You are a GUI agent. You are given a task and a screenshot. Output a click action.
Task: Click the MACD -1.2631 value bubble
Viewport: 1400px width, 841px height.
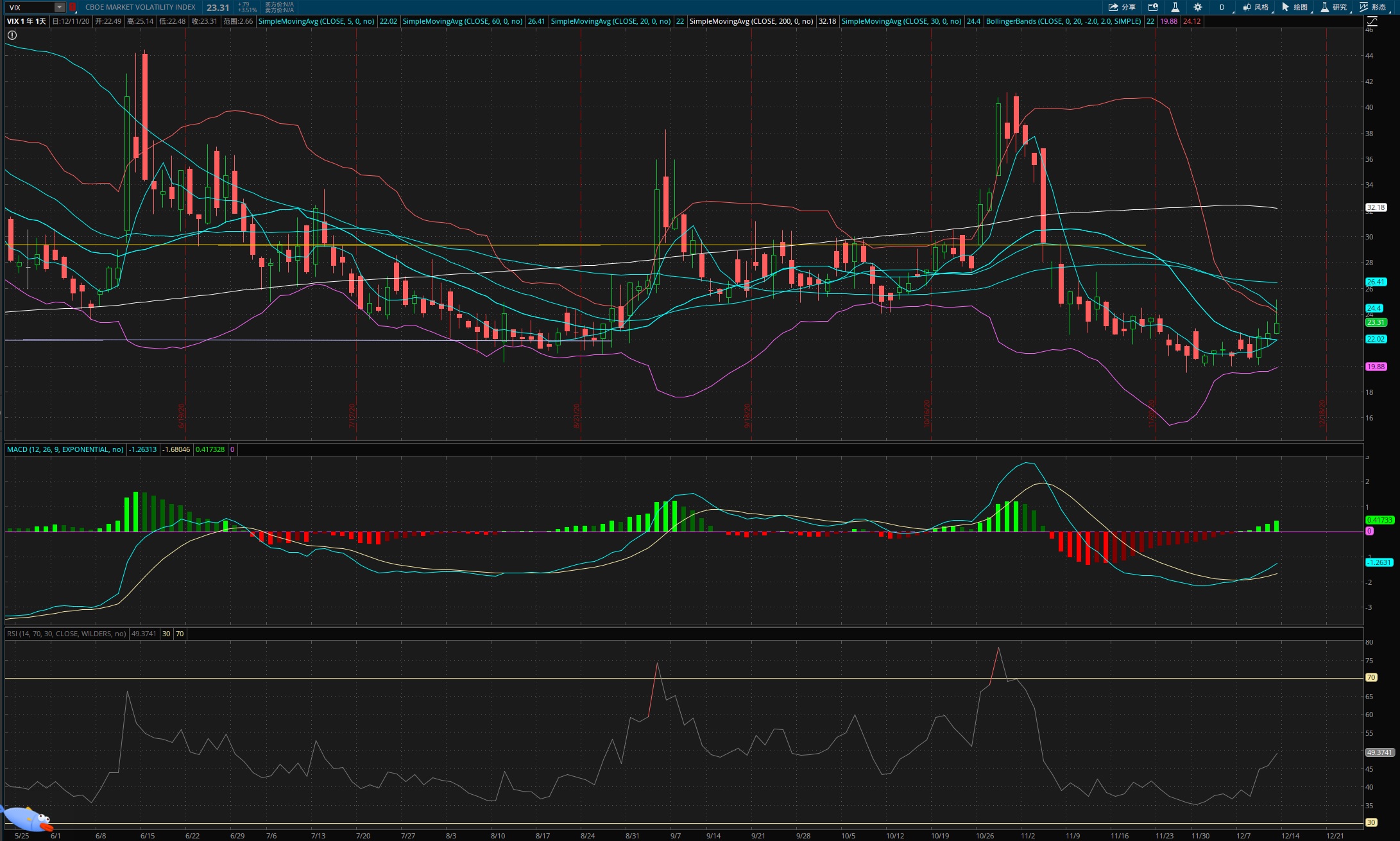pos(1379,562)
